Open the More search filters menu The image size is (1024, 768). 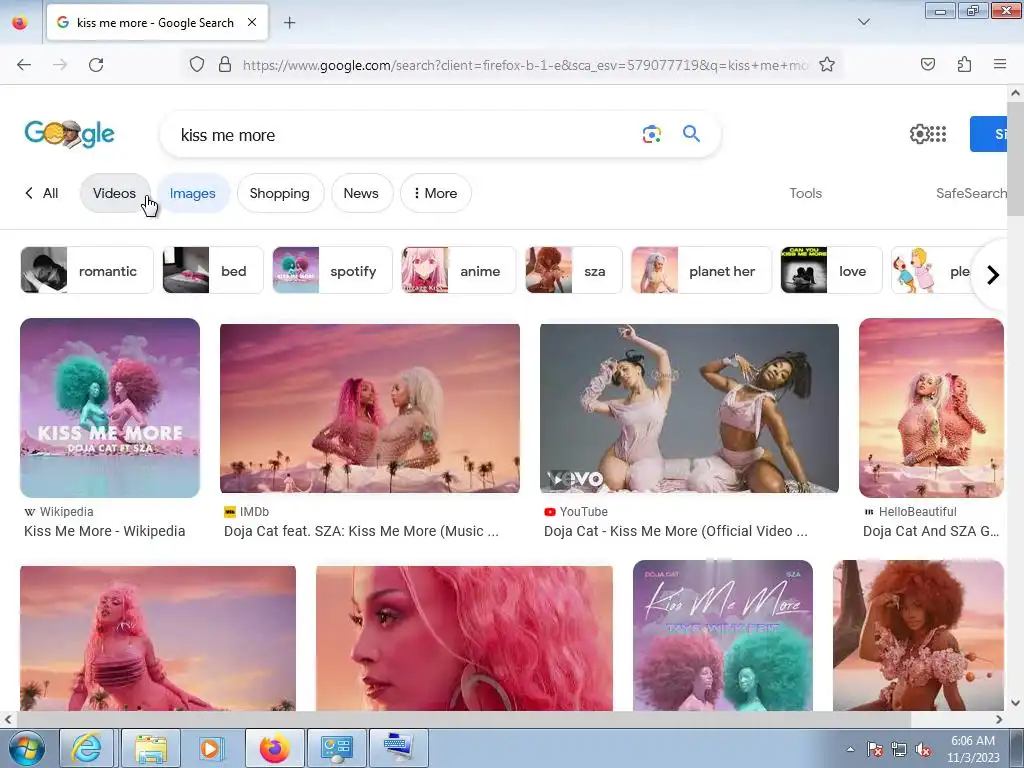[436, 193]
